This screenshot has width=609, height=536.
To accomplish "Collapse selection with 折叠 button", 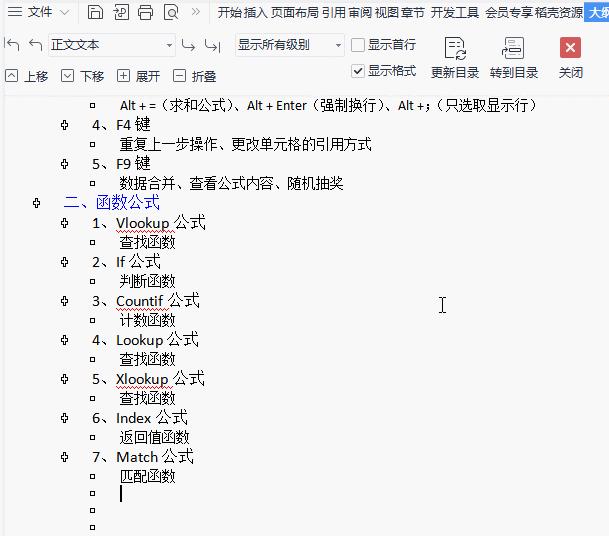I will (x=195, y=76).
